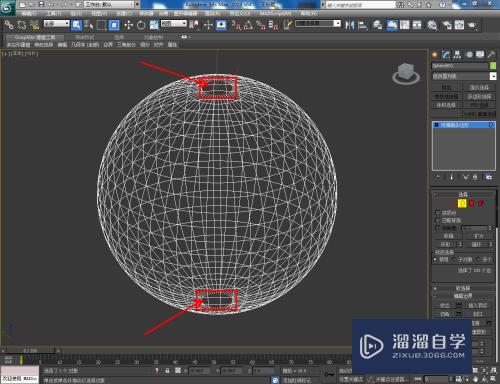Open the Modify command panel tab
The image size is (500, 384).
446,55
